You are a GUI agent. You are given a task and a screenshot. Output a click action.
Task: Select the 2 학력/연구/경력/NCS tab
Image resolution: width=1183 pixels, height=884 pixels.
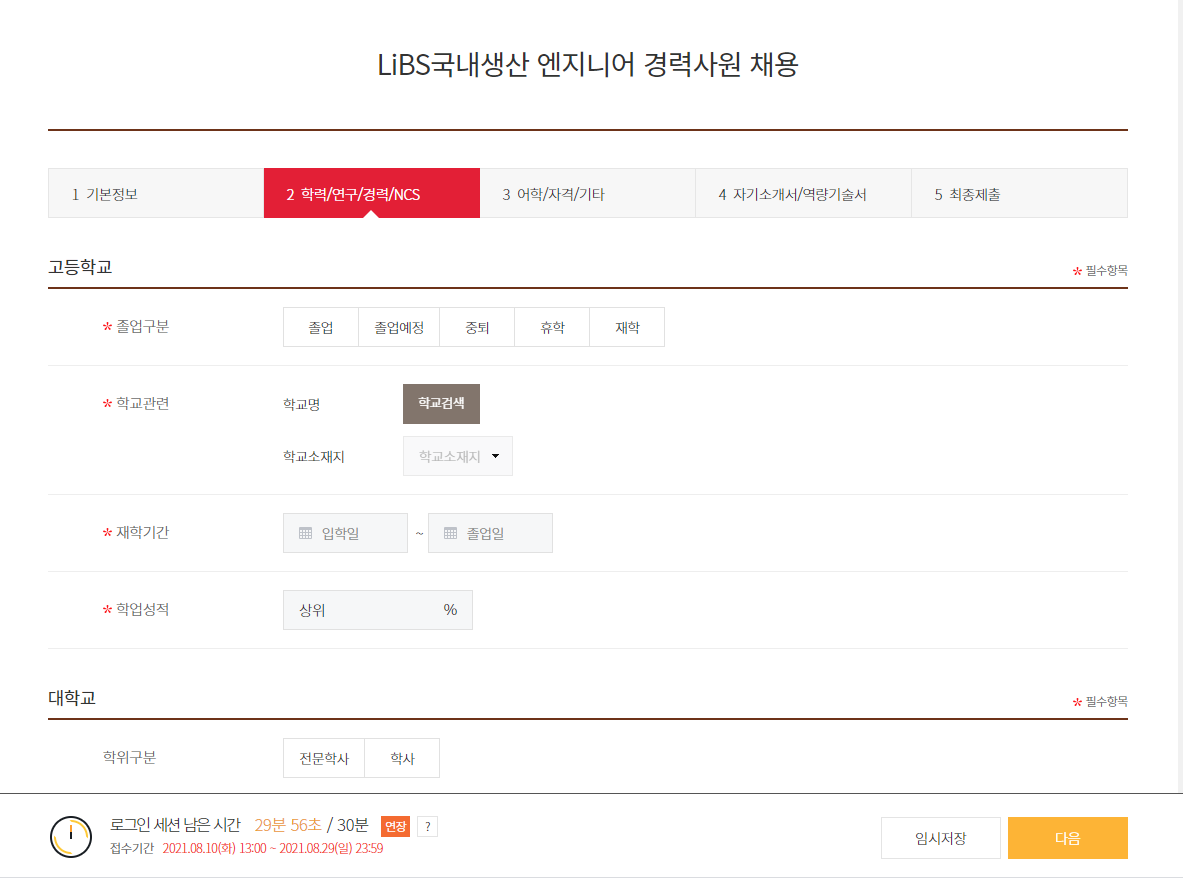(372, 194)
